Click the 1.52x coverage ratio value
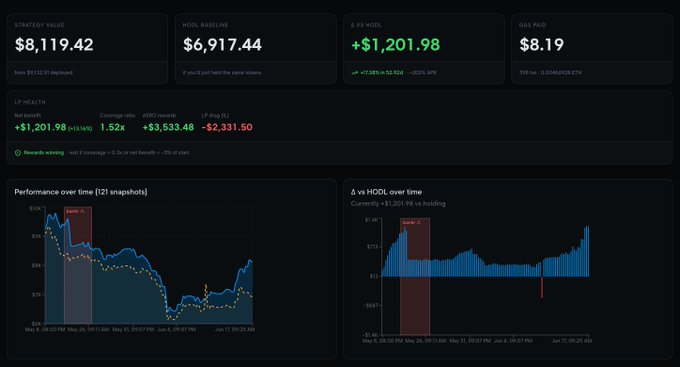 (x=112, y=128)
